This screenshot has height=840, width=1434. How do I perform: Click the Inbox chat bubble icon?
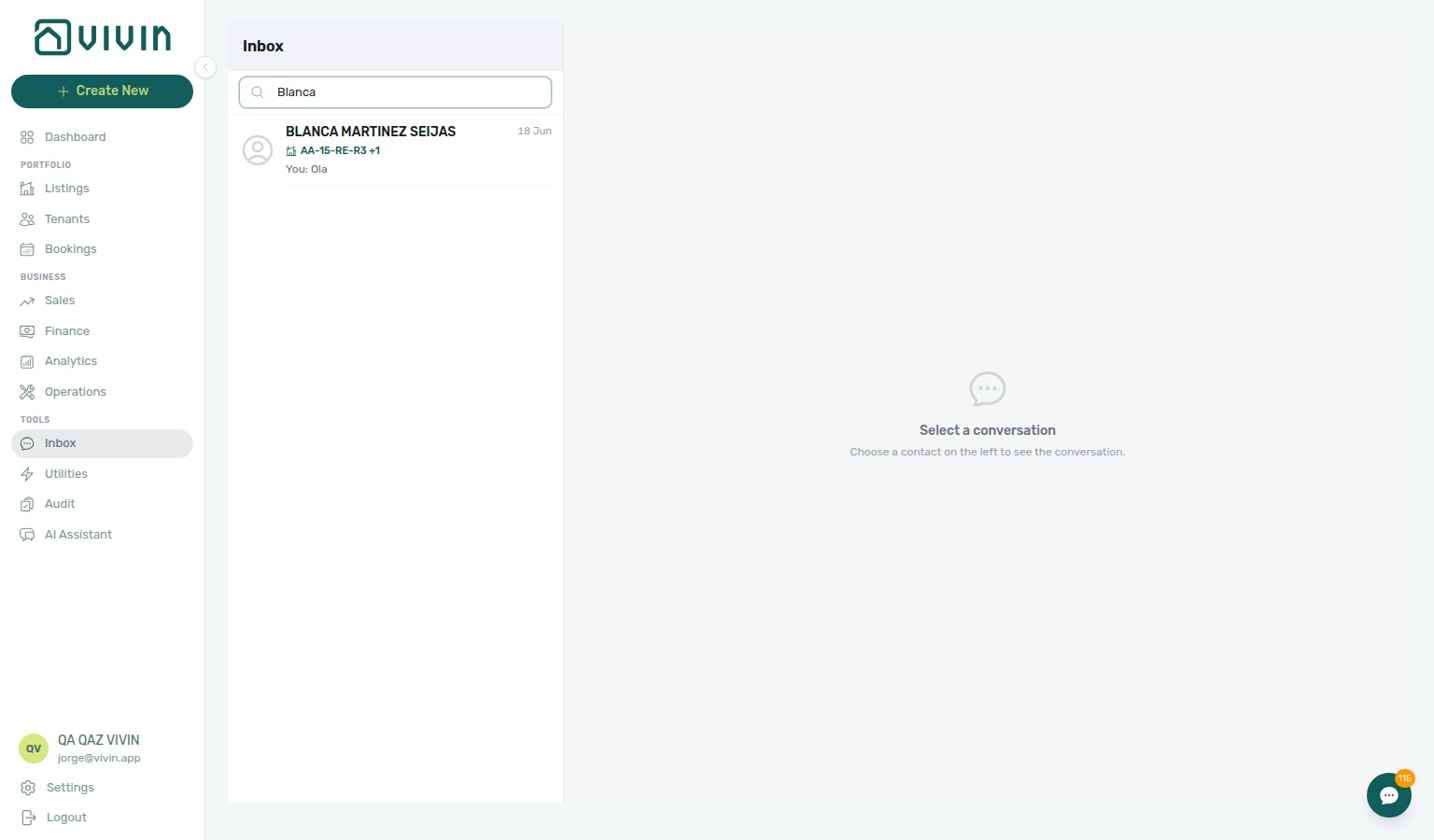point(27,443)
